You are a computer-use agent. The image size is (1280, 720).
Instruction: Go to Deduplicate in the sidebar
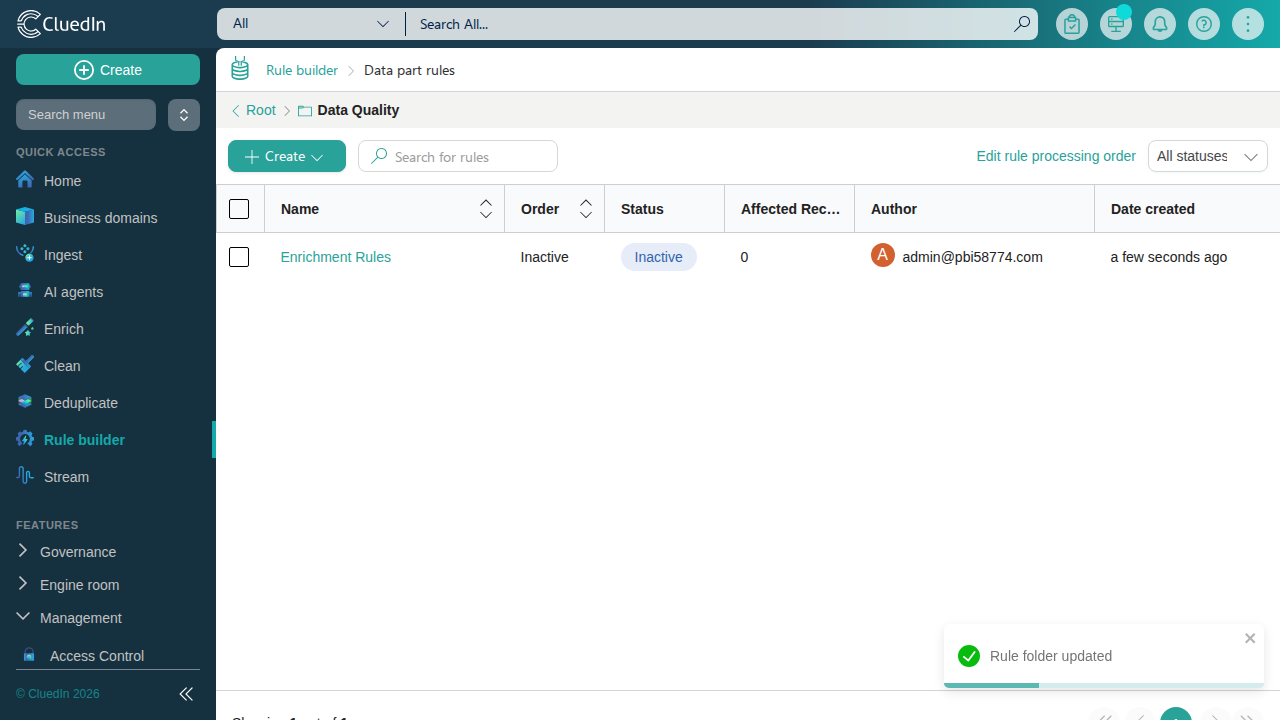[81, 403]
